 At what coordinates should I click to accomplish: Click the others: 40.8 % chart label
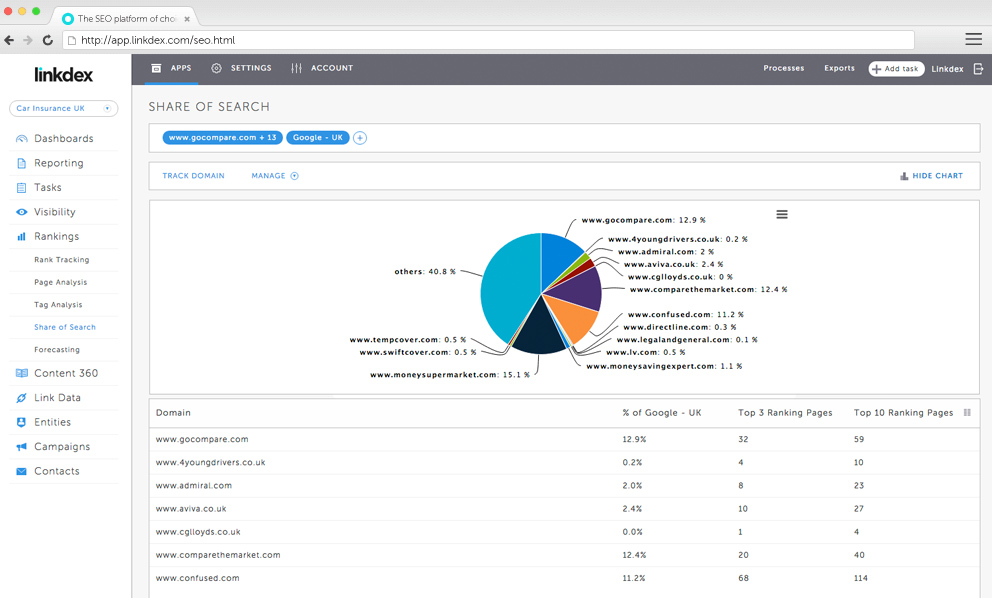click(x=425, y=271)
